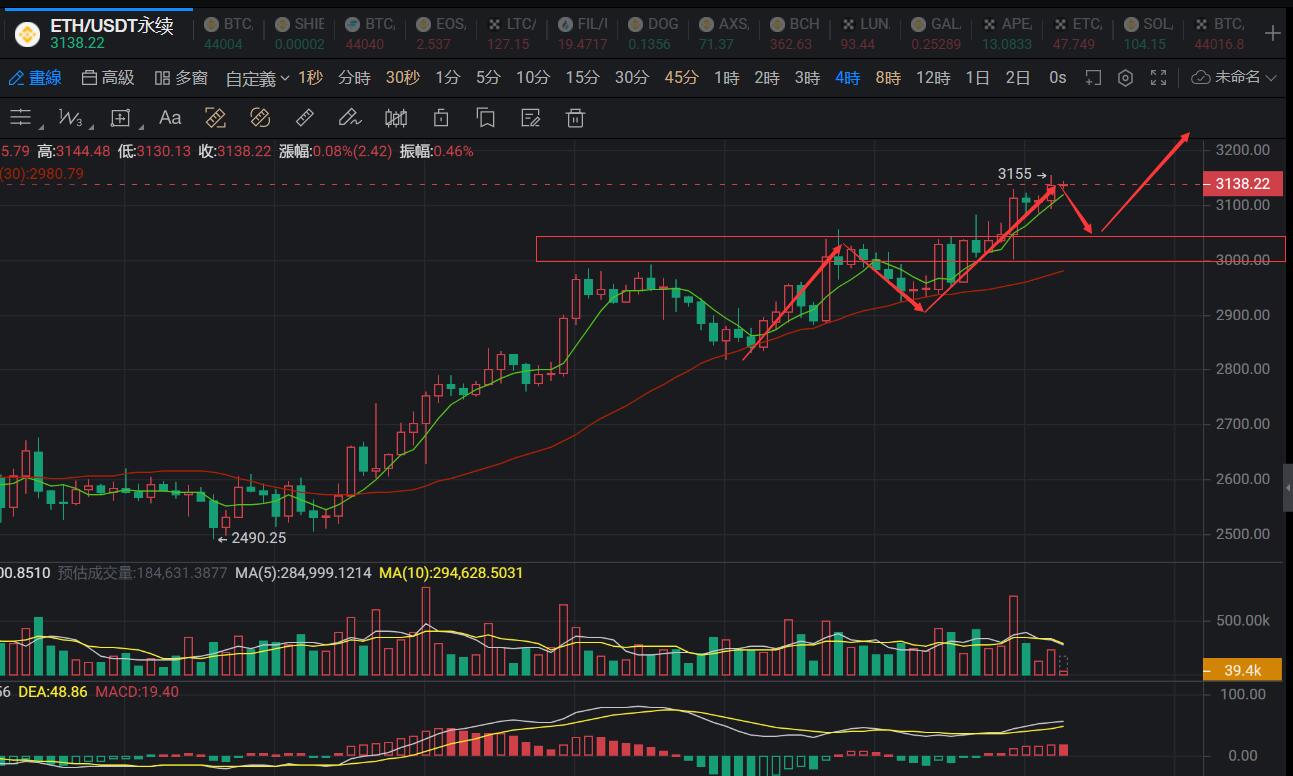Add a new symbol tab with plus
The width and height of the screenshot is (1293, 776).
click(1272, 33)
